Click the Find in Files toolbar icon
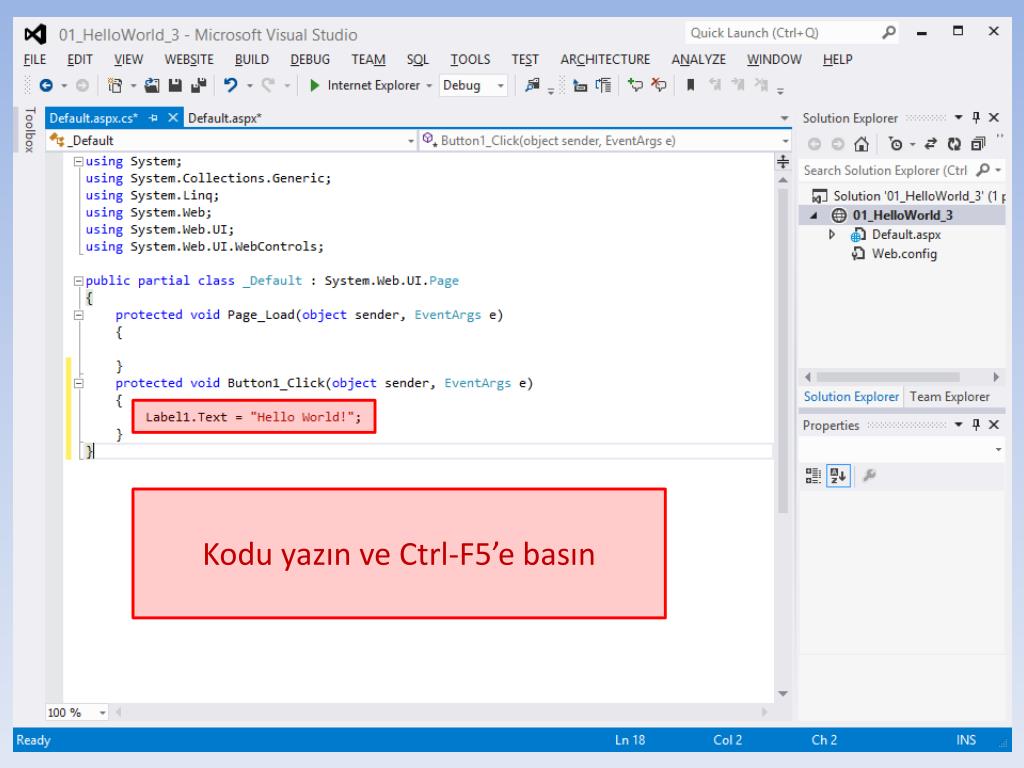1024x768 pixels. pyautogui.click(x=533, y=86)
